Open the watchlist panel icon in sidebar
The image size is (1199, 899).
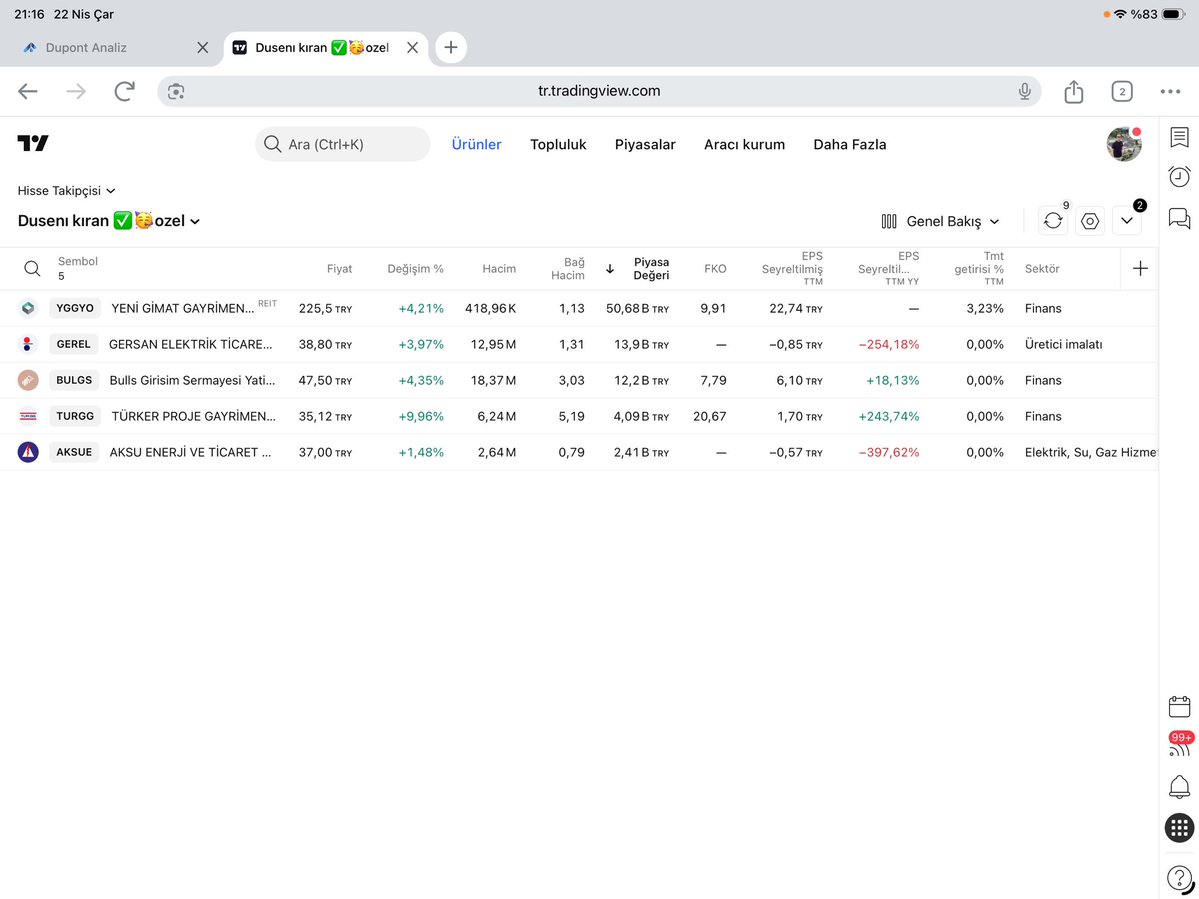click(1179, 138)
